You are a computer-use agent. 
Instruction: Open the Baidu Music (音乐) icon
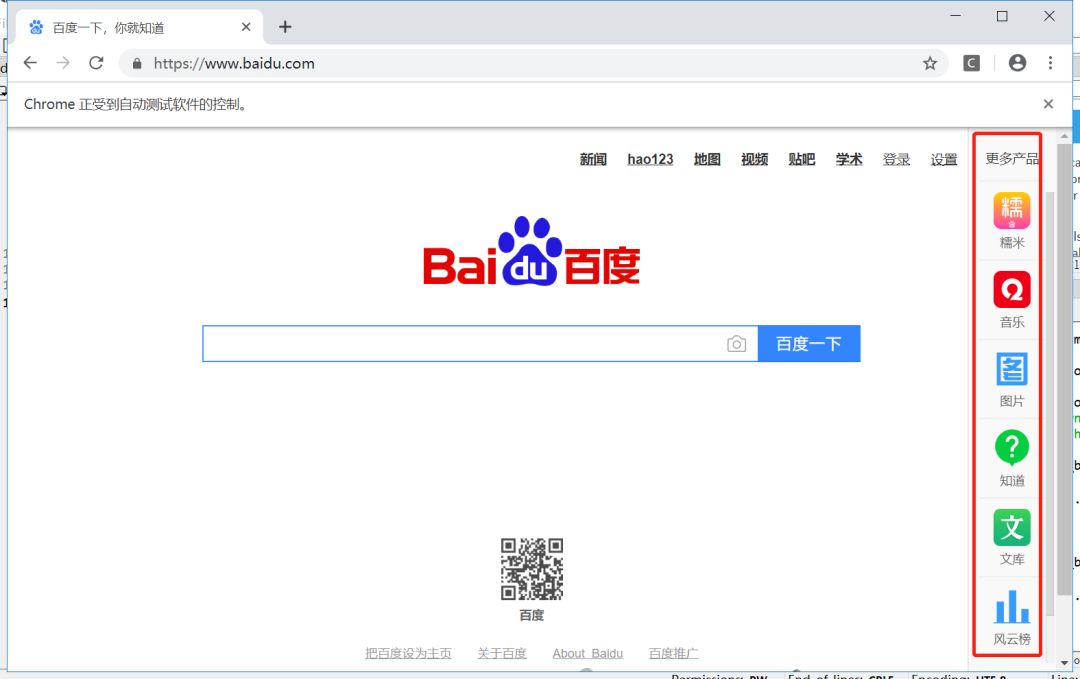pos(1011,290)
